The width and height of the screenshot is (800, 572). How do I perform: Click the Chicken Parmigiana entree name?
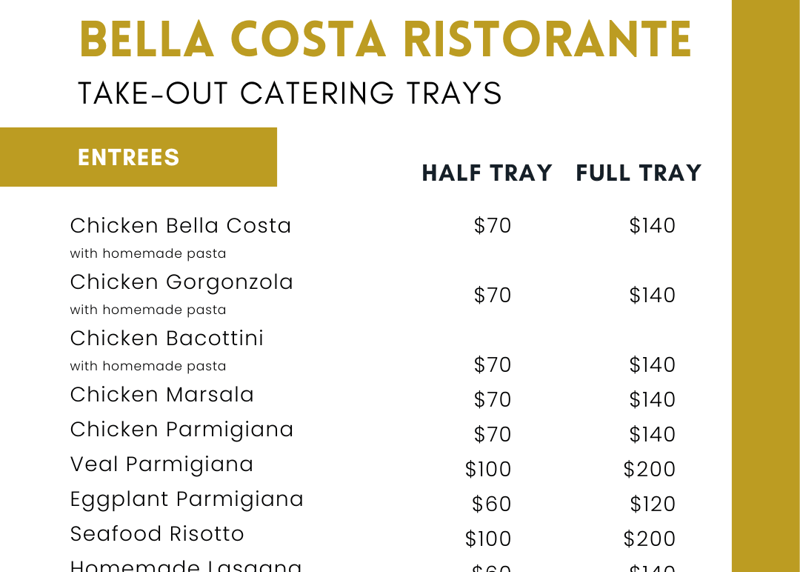(182, 430)
